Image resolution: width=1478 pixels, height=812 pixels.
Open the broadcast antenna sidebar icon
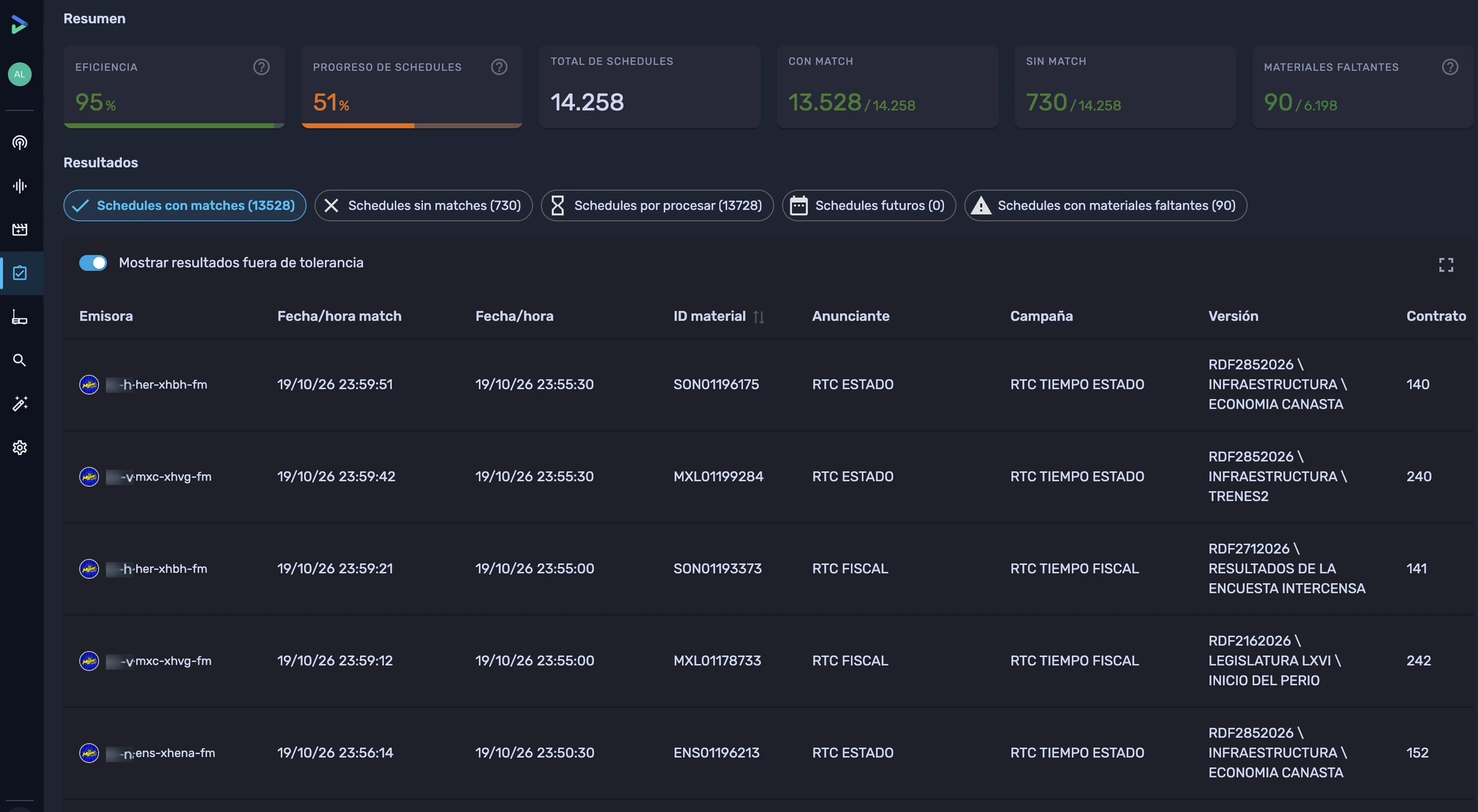[20, 143]
